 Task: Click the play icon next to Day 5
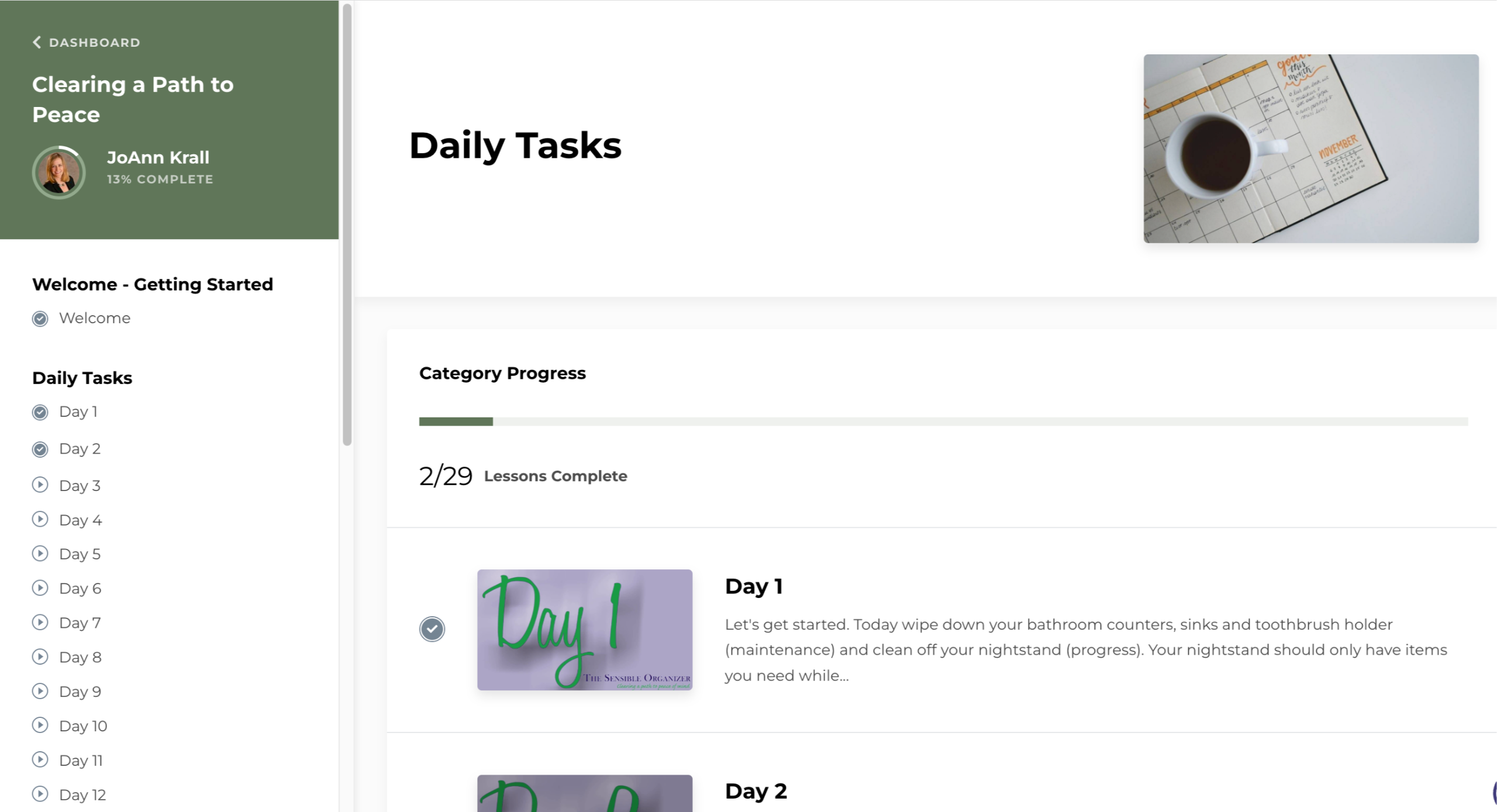click(40, 553)
